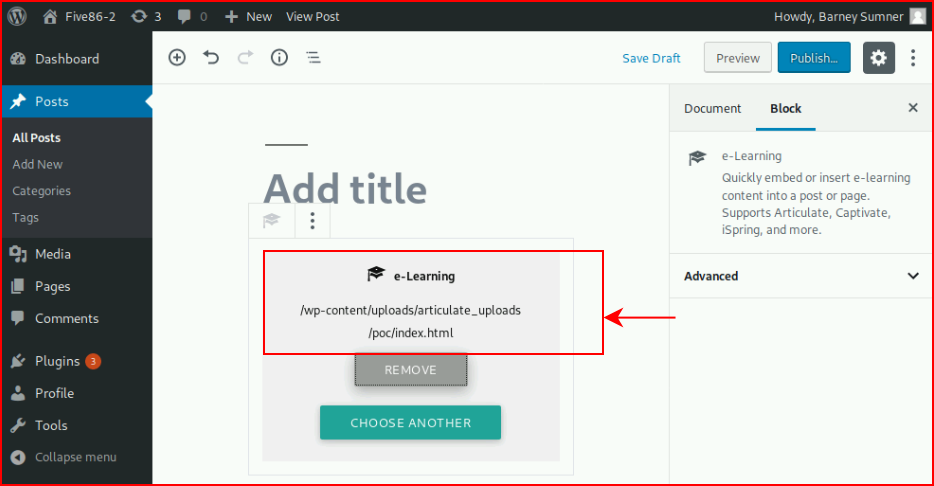
Task: Open the comments bubble in the admin bar
Action: click(x=192, y=17)
